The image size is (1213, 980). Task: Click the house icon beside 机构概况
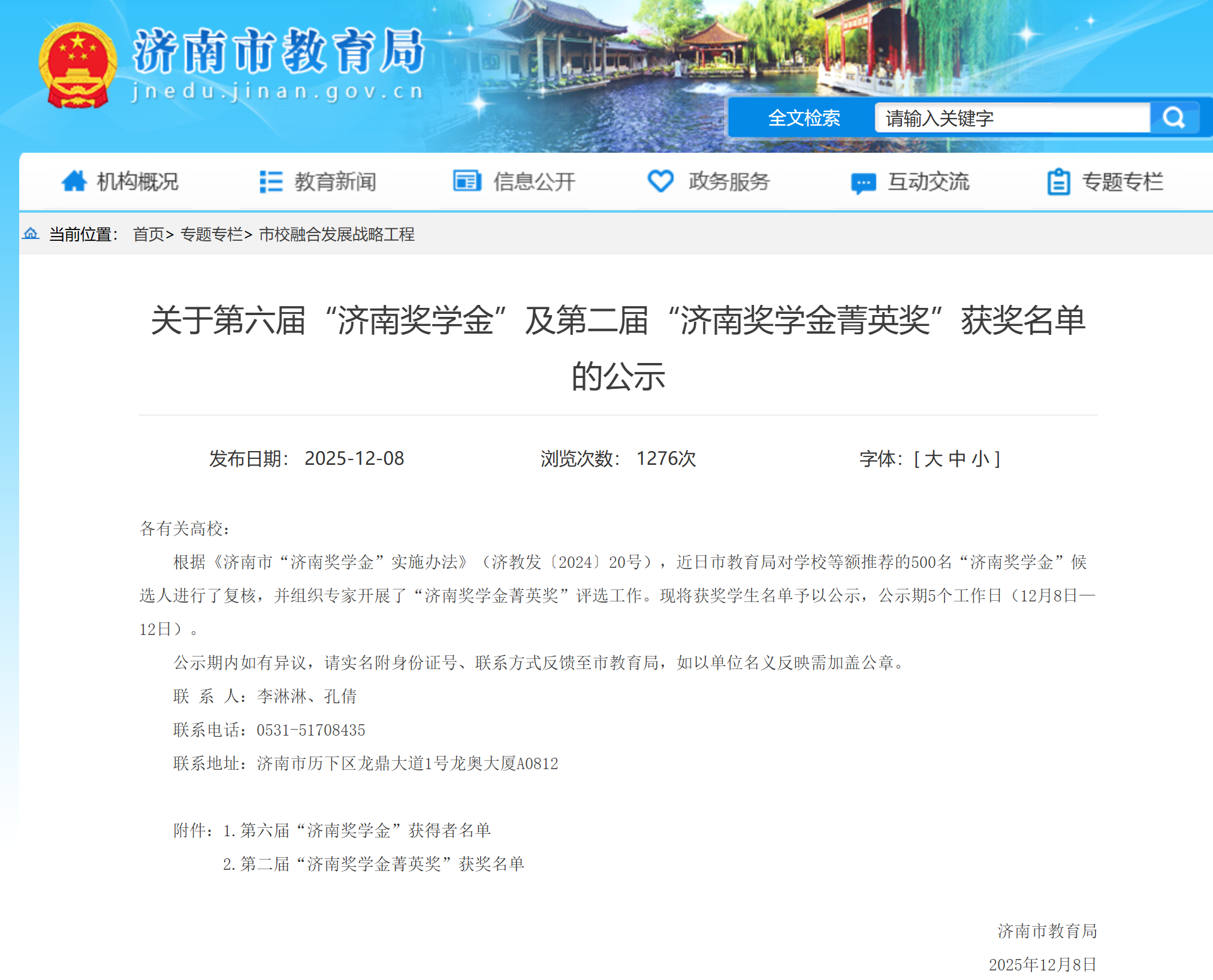tap(74, 181)
